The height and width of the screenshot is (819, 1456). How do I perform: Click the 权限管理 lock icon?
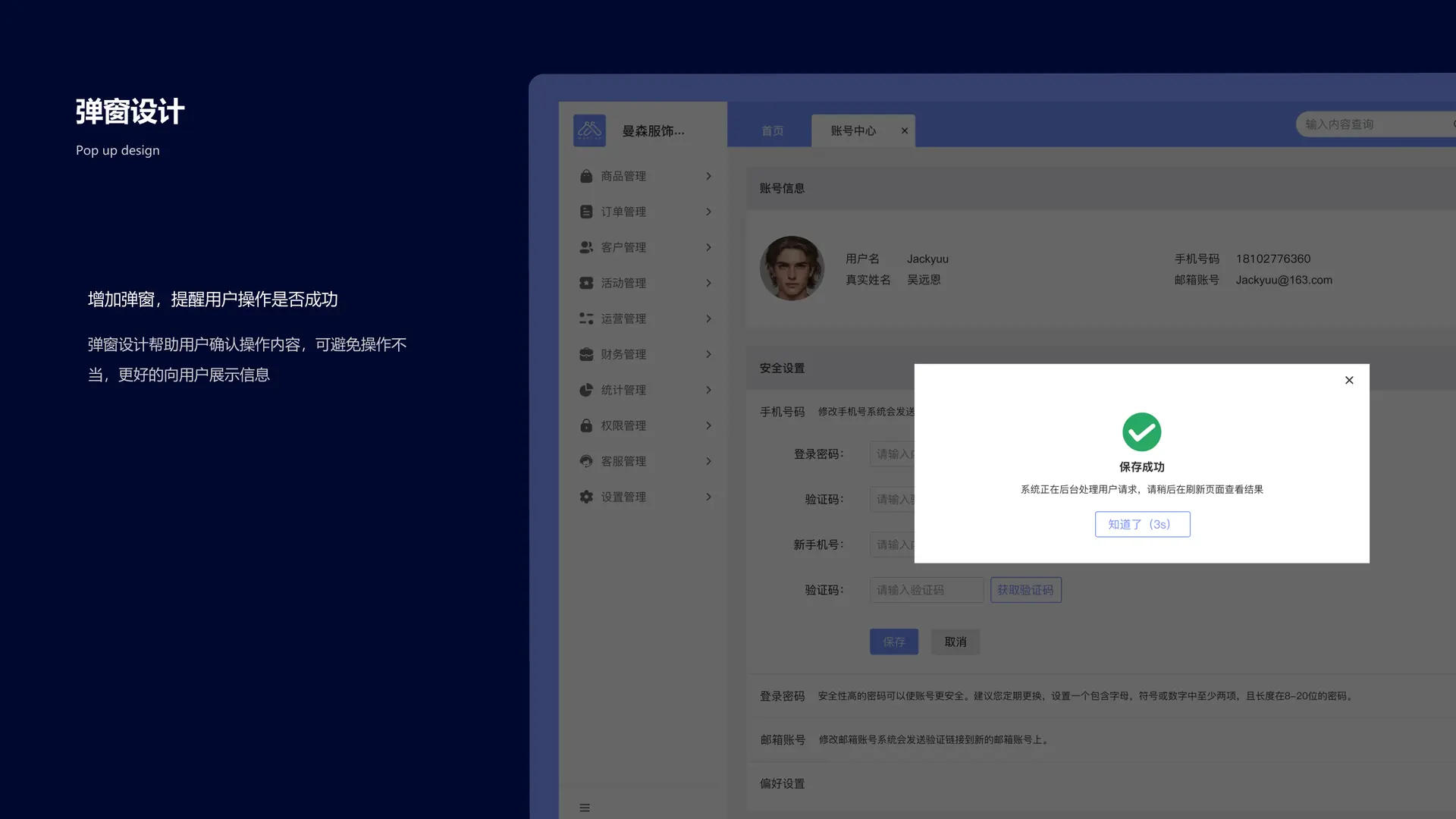click(586, 425)
